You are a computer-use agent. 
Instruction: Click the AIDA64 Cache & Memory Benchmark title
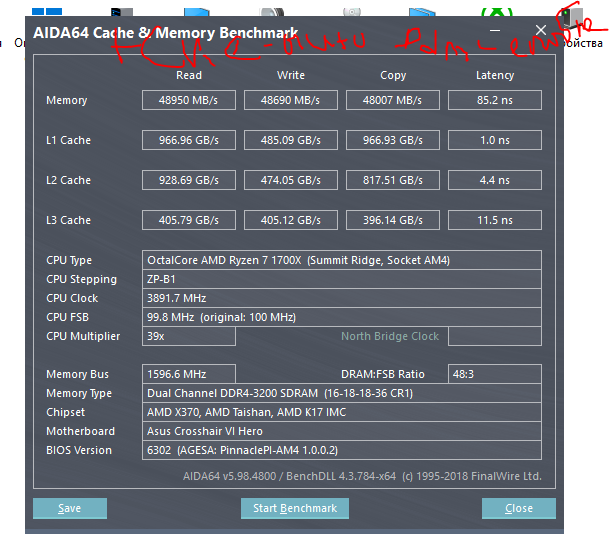(x=165, y=33)
